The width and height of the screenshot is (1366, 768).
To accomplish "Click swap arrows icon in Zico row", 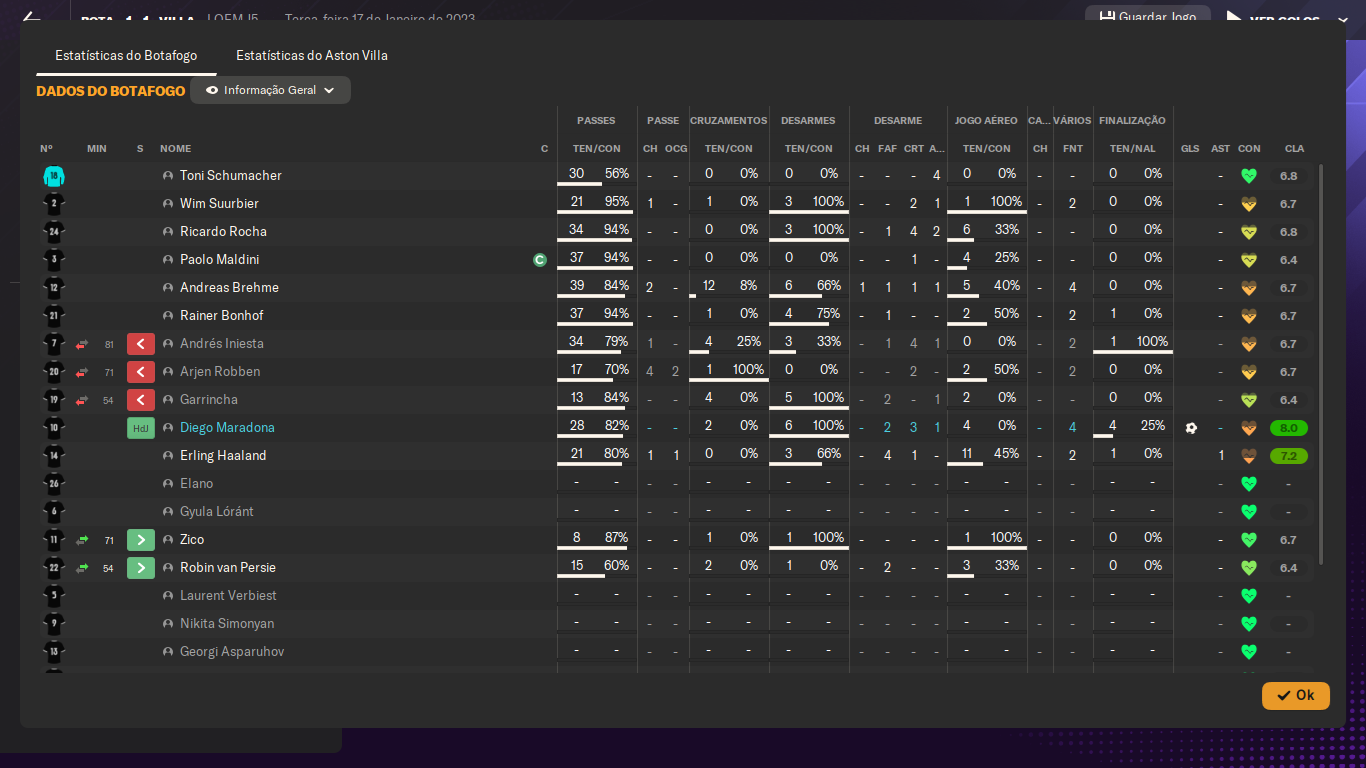I will pyautogui.click(x=82, y=540).
